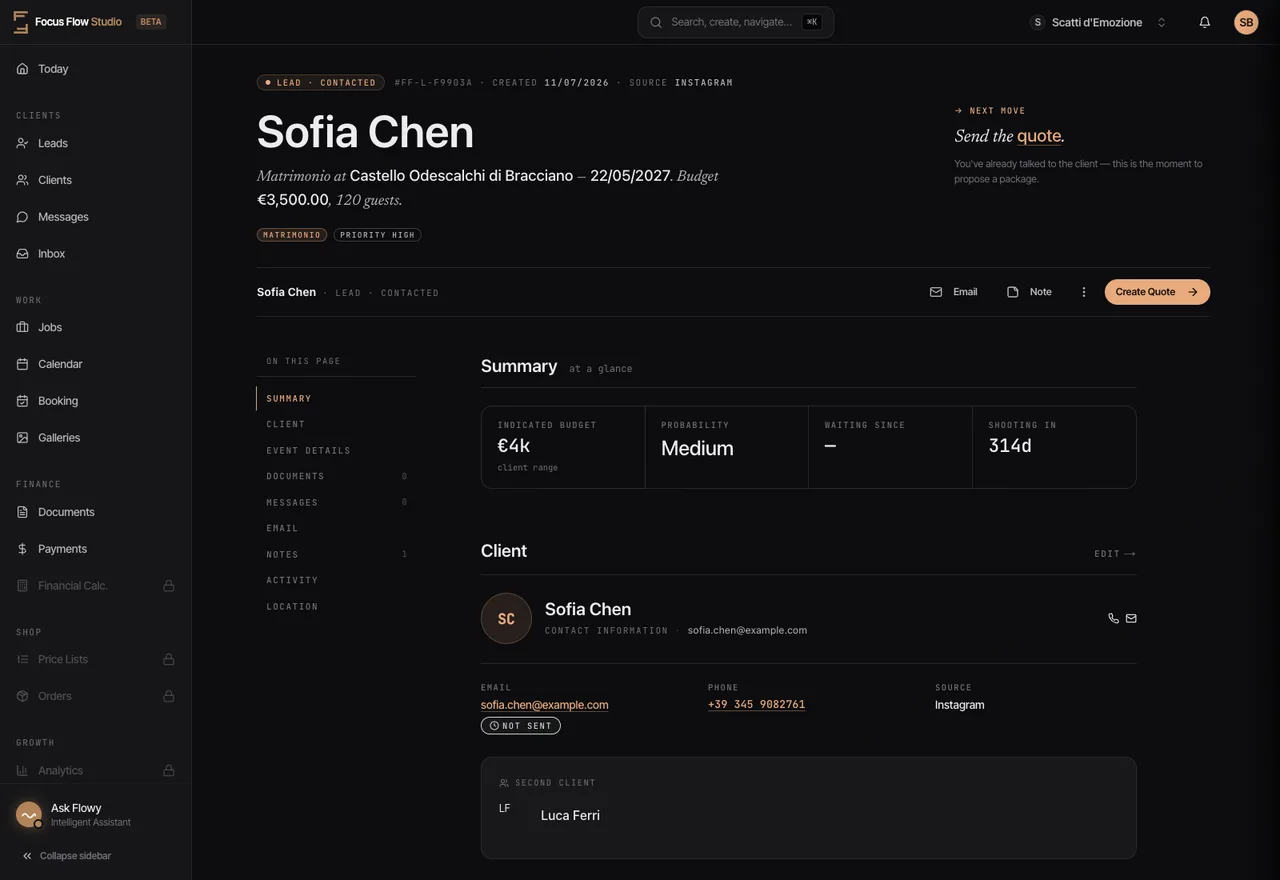This screenshot has height=880, width=1280.
Task: Open the sofia.chen@example.com email link
Action: click(544, 705)
